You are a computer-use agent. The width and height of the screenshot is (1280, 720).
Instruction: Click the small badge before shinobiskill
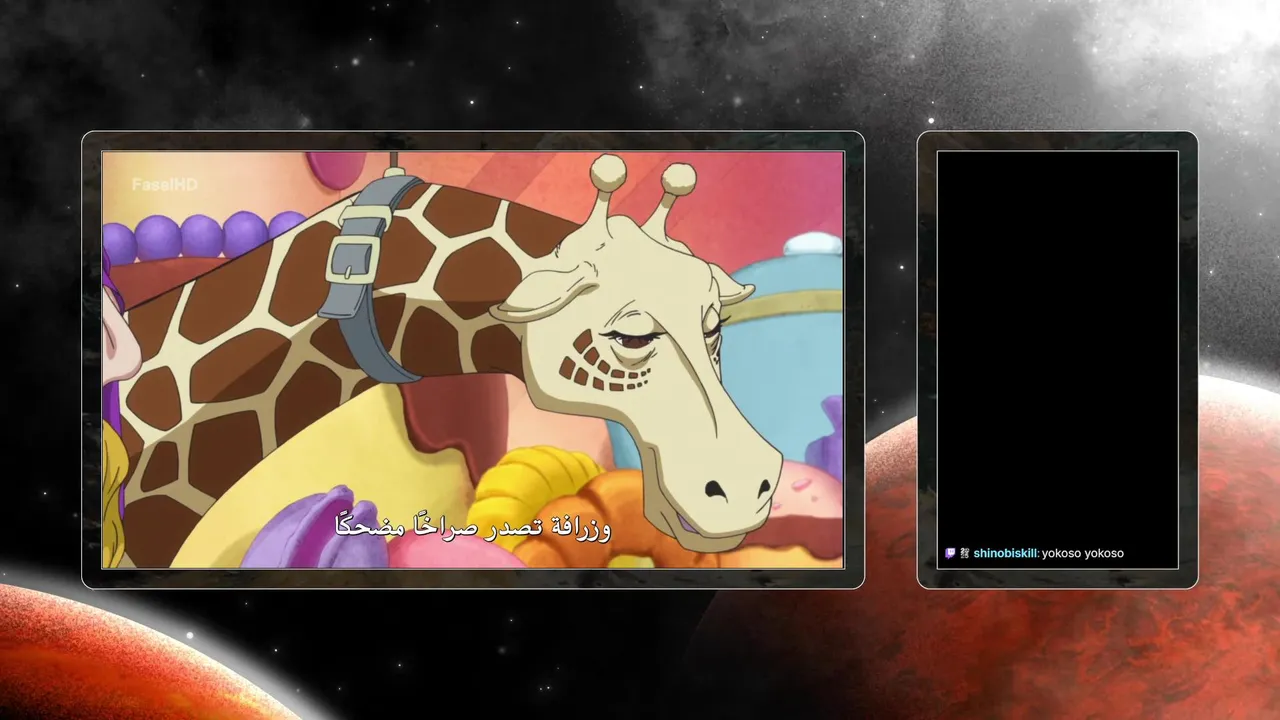pyautogui.click(x=965, y=553)
